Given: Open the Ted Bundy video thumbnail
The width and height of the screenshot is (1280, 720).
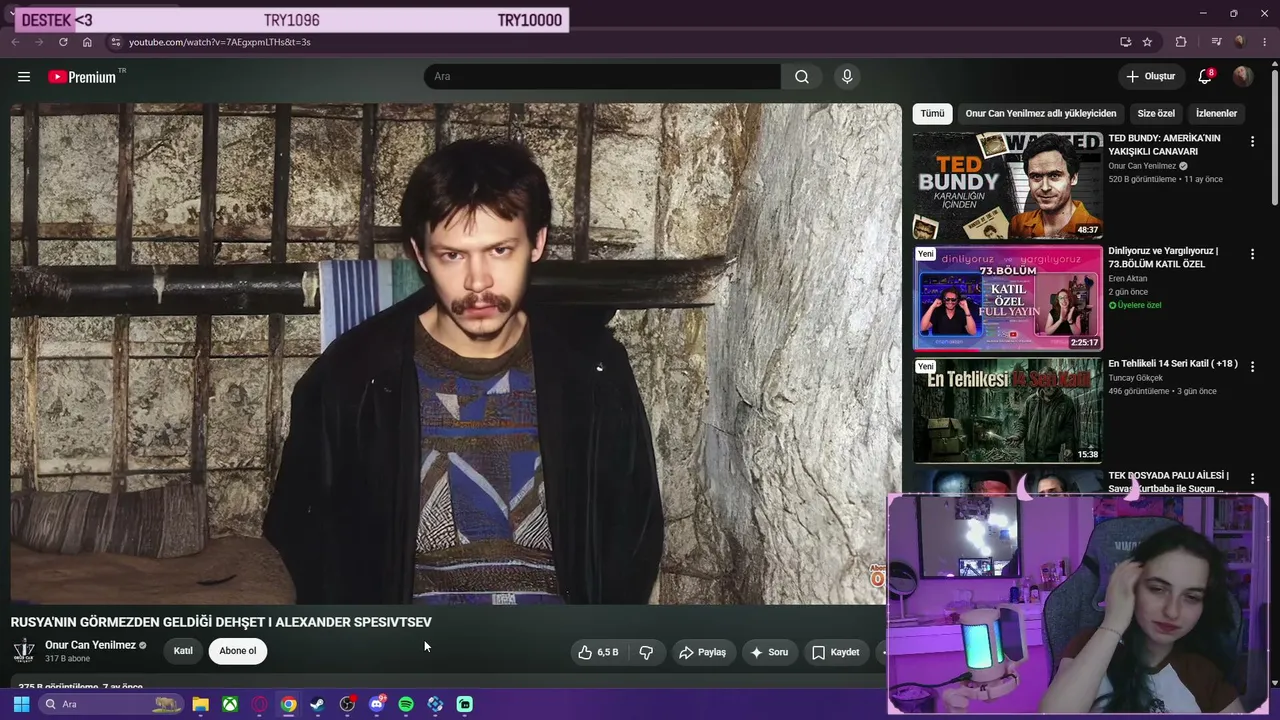Looking at the screenshot, I should pyautogui.click(x=1007, y=186).
